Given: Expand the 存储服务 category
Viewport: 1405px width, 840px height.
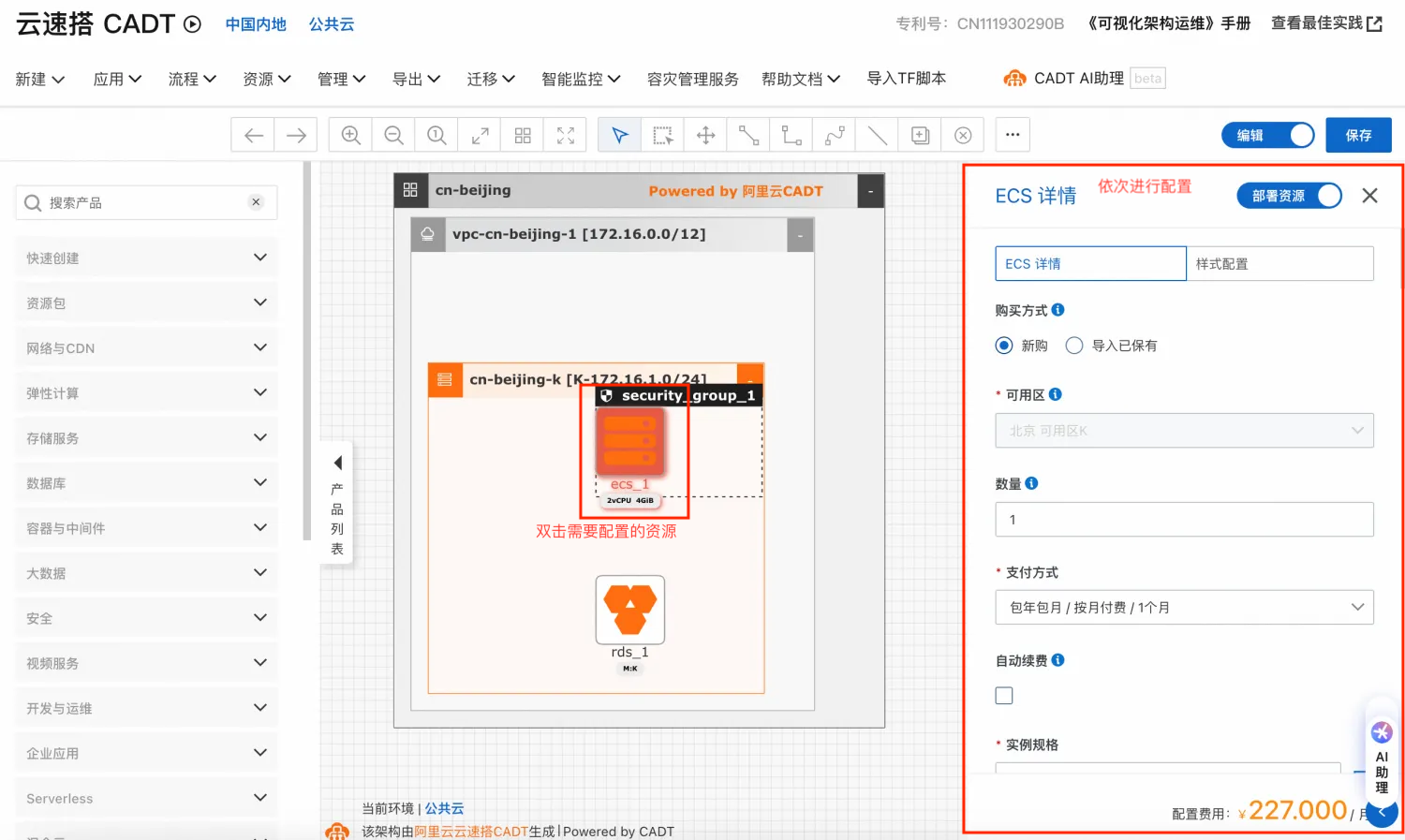Looking at the screenshot, I should point(146,437).
